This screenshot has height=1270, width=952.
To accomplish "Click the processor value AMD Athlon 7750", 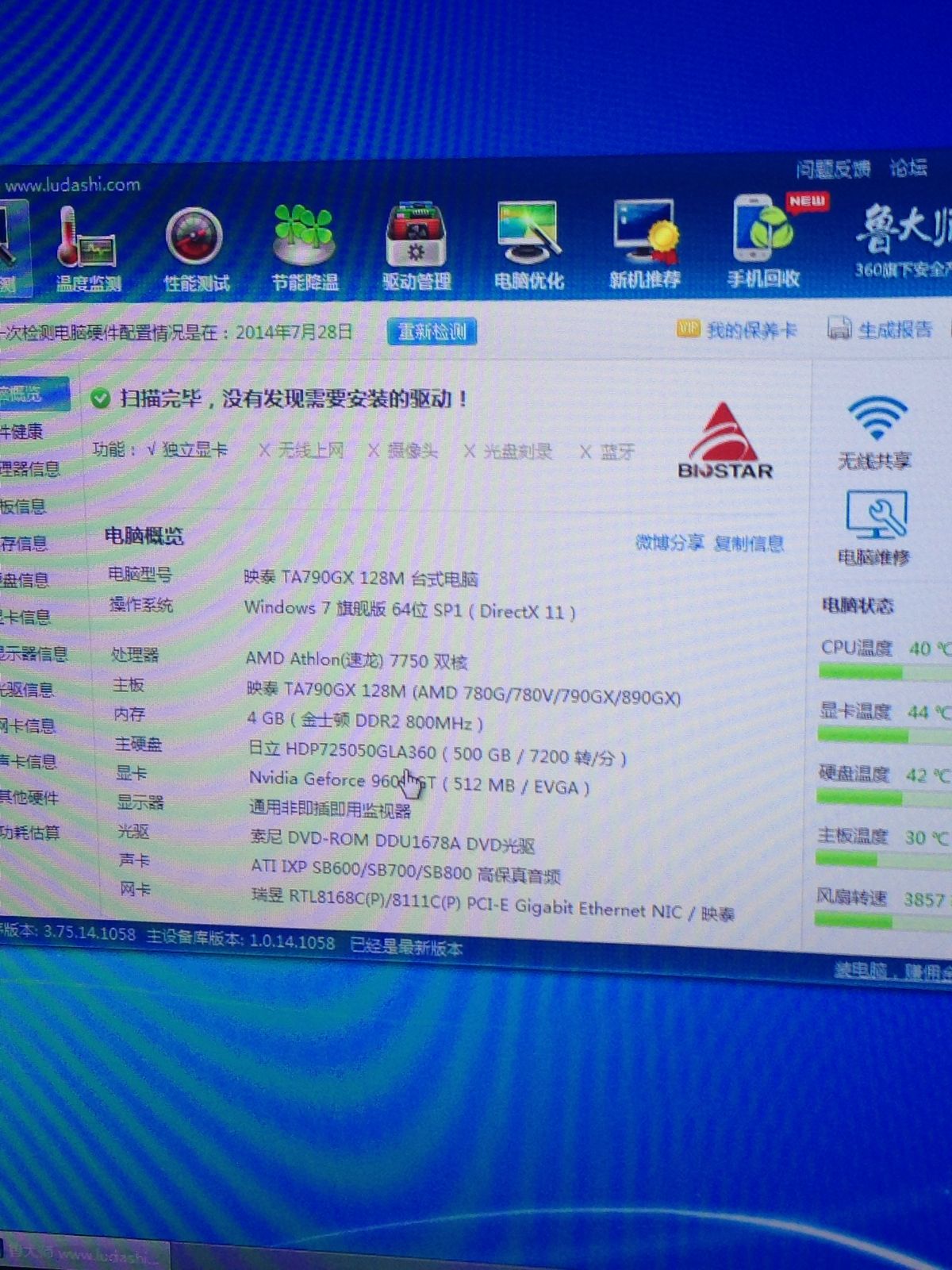I will [357, 660].
